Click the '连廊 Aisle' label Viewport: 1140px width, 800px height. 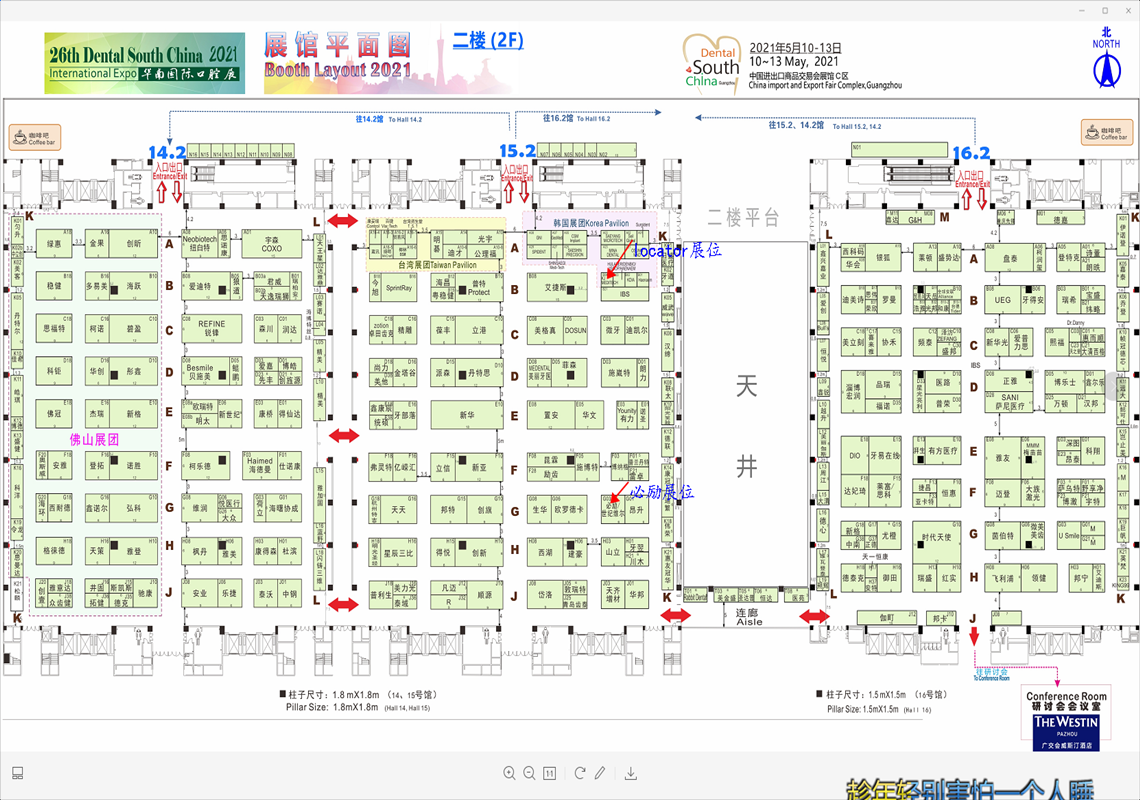[x=750, y=617]
